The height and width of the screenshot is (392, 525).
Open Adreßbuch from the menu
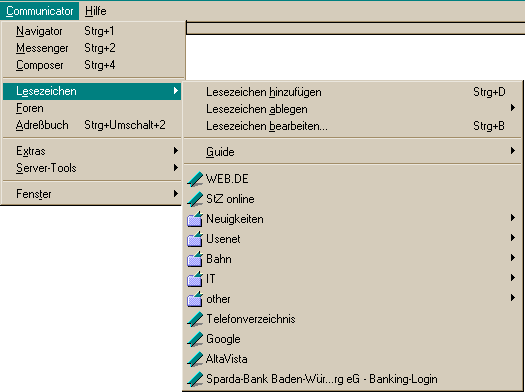coord(92,125)
